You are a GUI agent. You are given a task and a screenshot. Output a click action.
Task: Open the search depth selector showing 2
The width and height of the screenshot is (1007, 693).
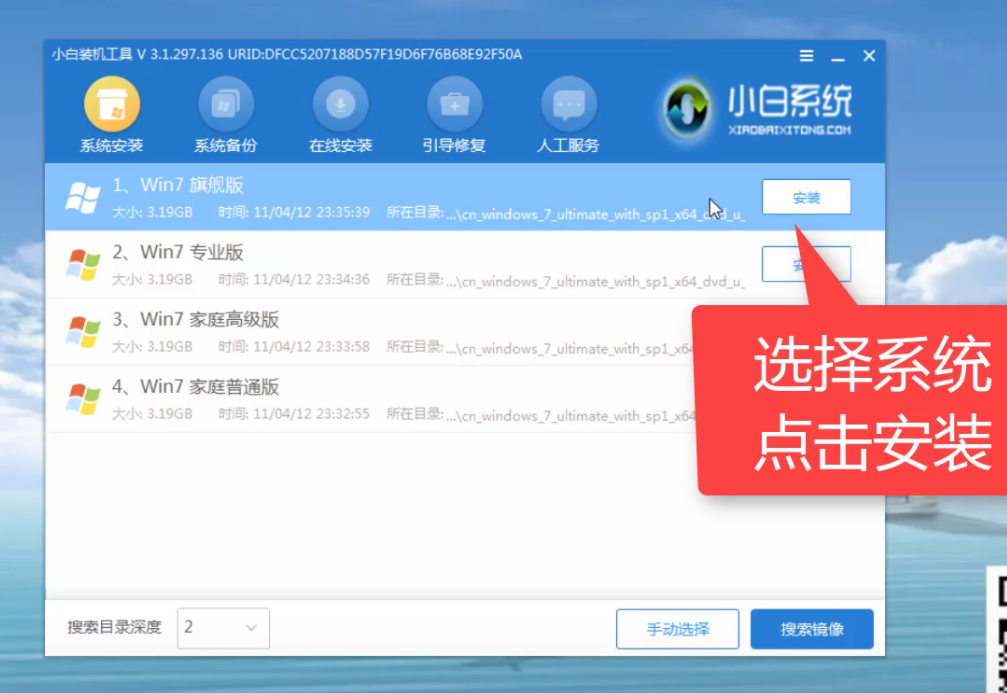tap(223, 628)
